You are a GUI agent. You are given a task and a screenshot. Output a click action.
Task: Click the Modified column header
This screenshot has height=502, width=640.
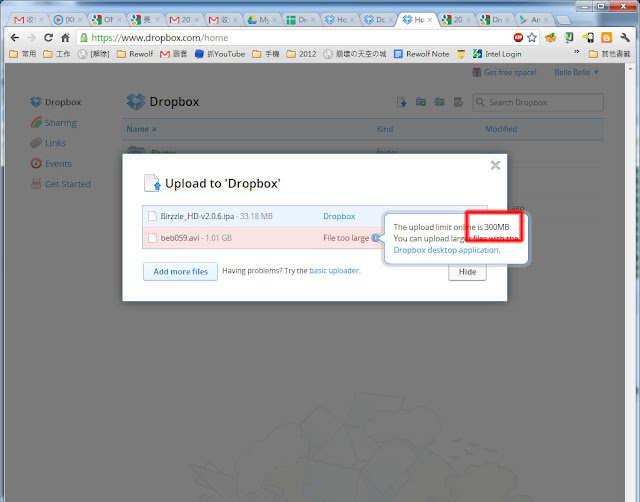coord(501,129)
